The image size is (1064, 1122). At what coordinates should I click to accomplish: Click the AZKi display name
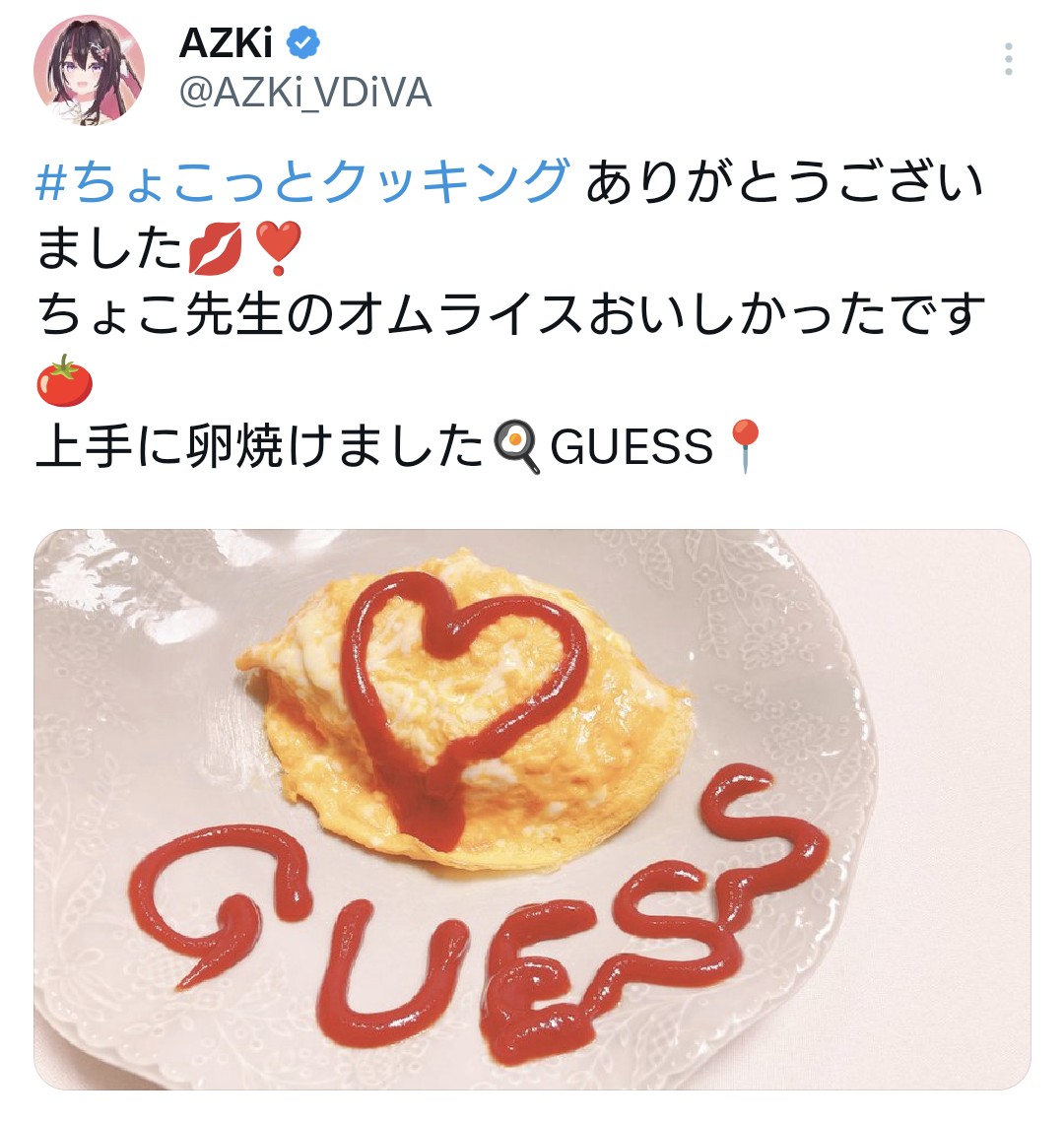226,43
